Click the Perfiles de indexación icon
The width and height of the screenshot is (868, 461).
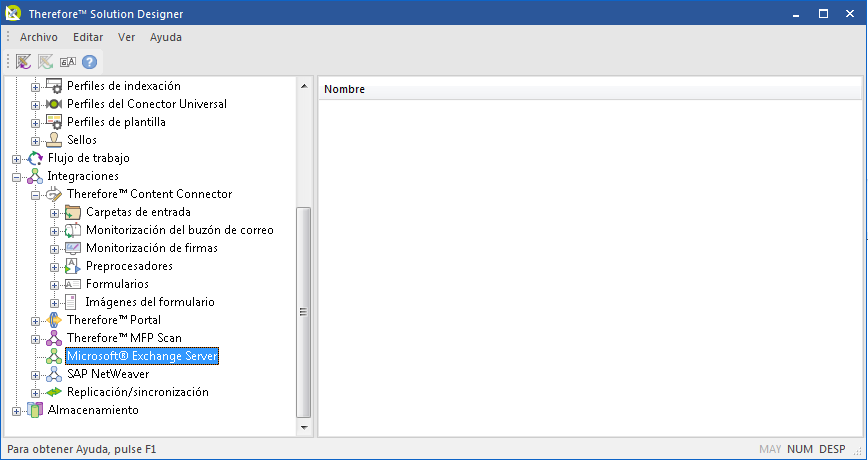click(x=54, y=86)
